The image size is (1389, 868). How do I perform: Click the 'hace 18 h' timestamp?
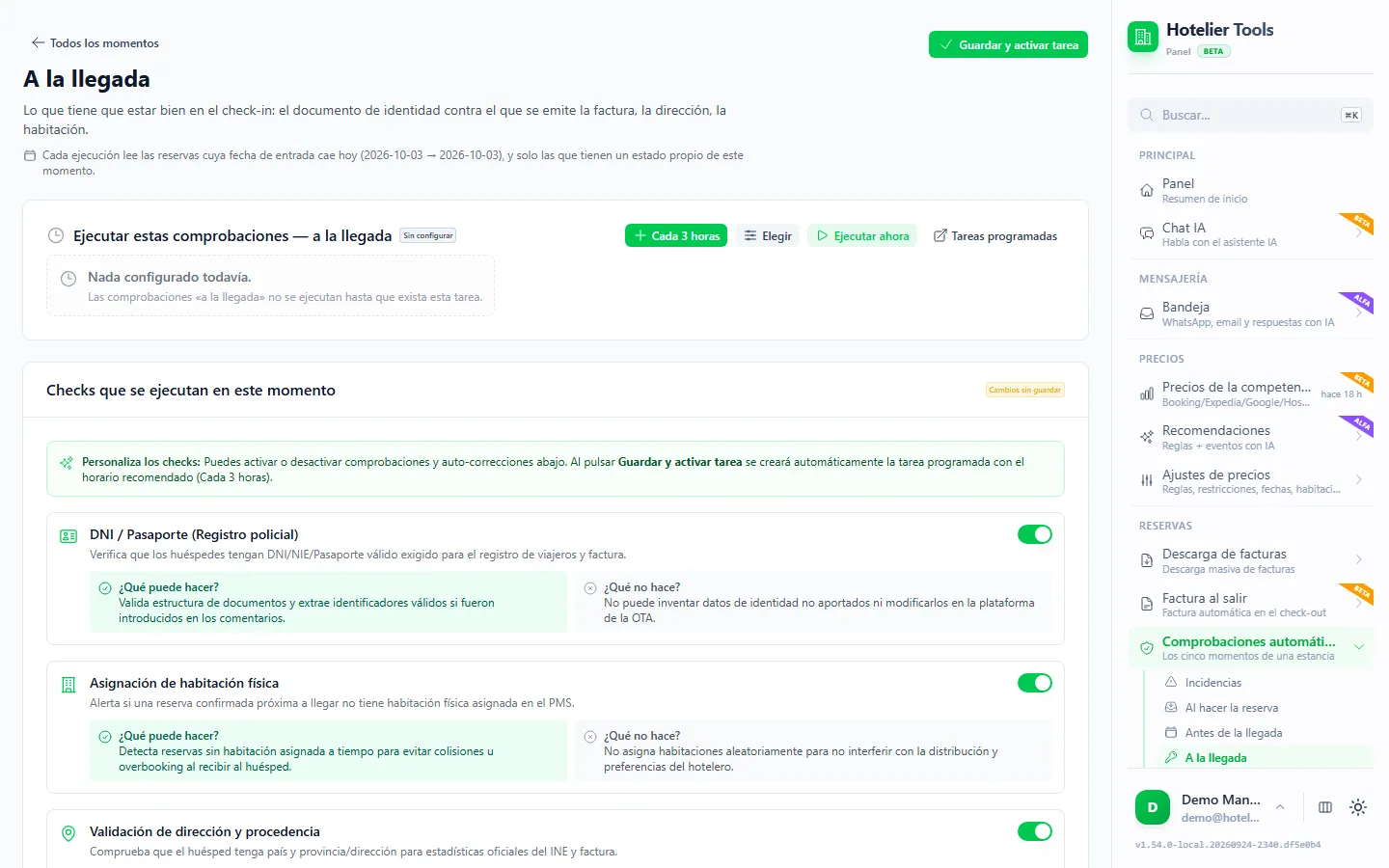(x=1341, y=393)
